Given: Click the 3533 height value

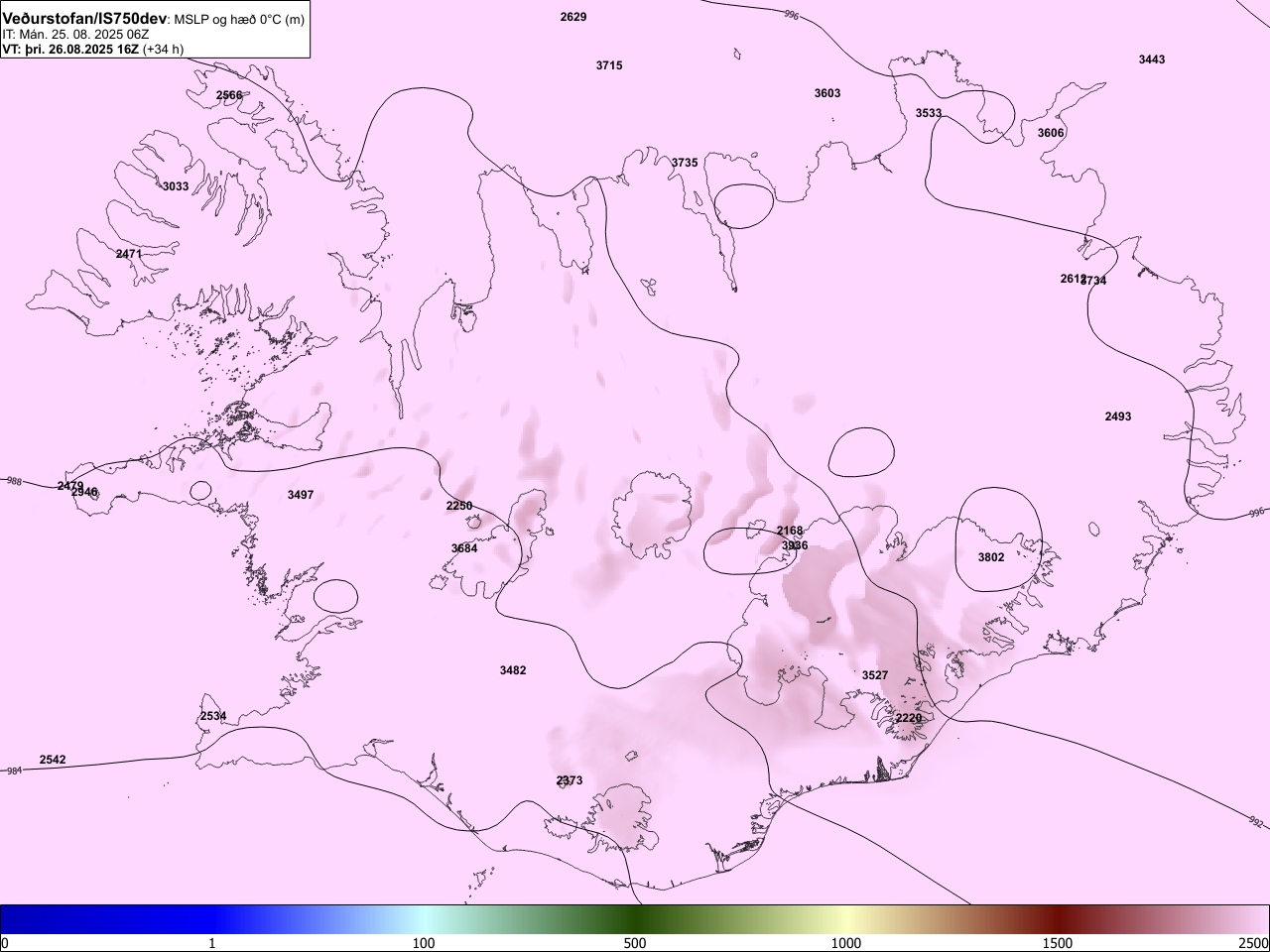Looking at the screenshot, I should pyautogui.click(x=929, y=113).
